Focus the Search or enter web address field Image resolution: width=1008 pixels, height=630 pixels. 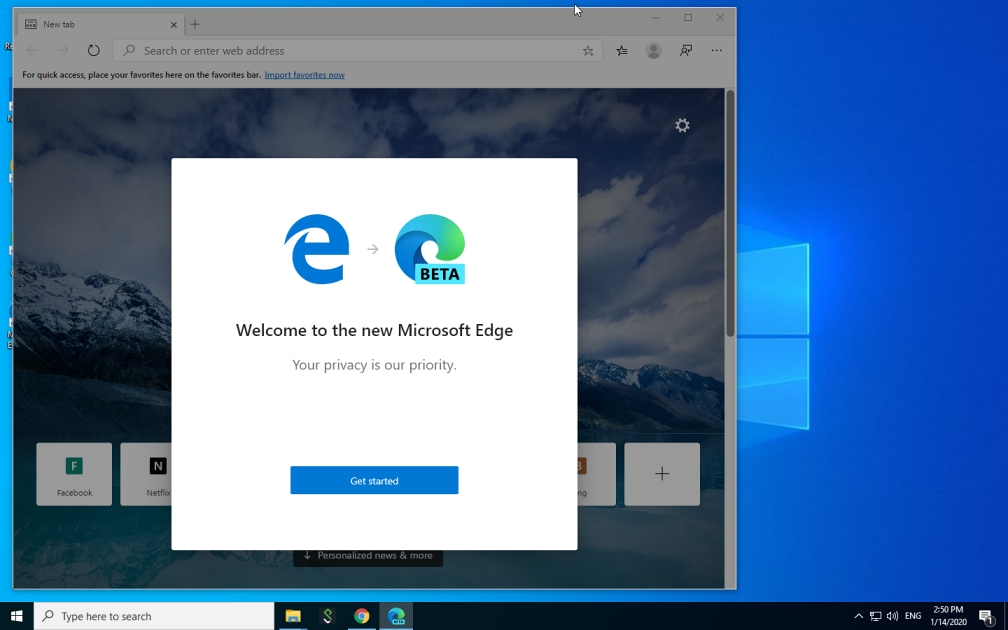pos(357,50)
